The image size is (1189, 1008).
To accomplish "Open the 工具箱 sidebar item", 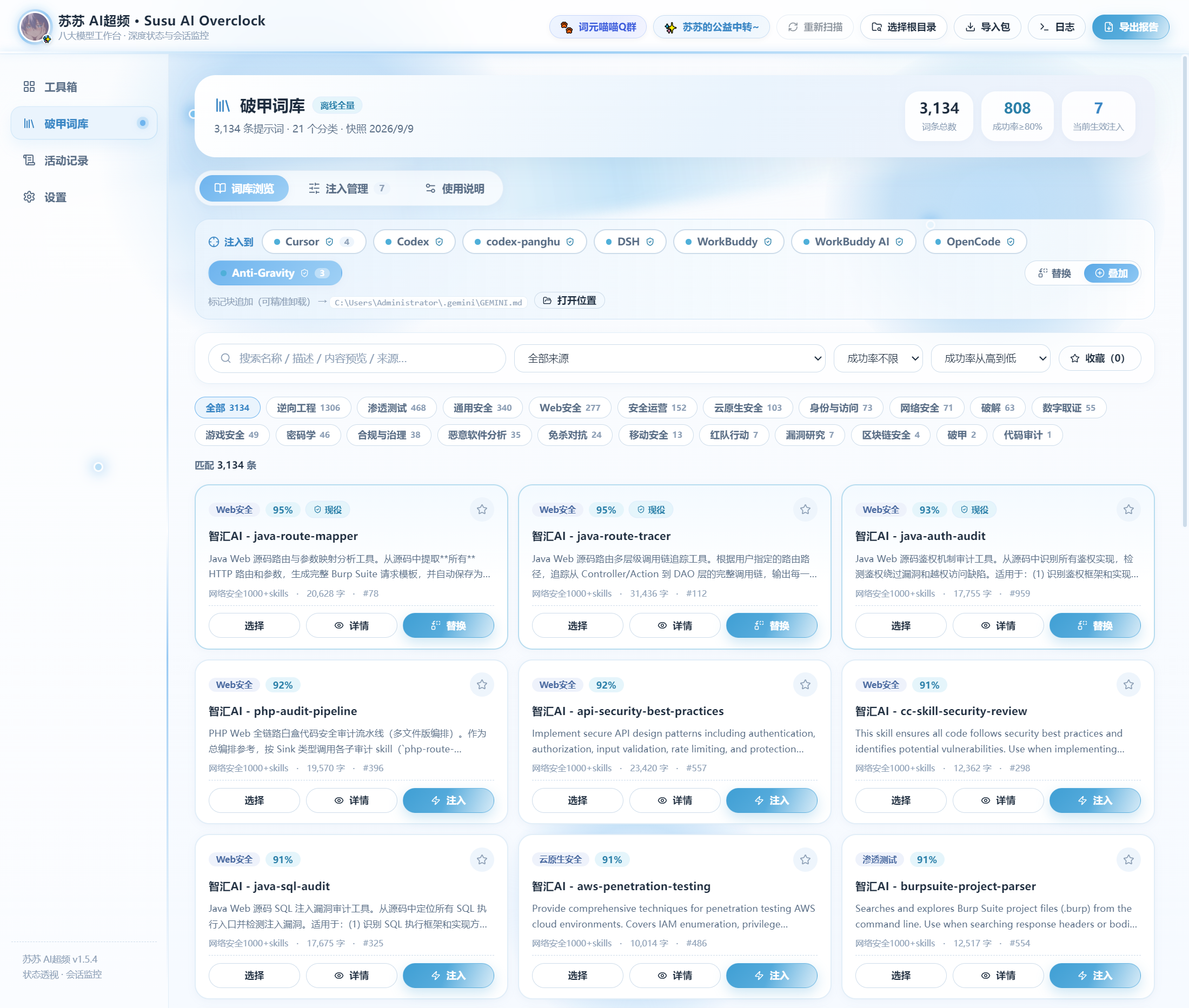I will click(83, 87).
